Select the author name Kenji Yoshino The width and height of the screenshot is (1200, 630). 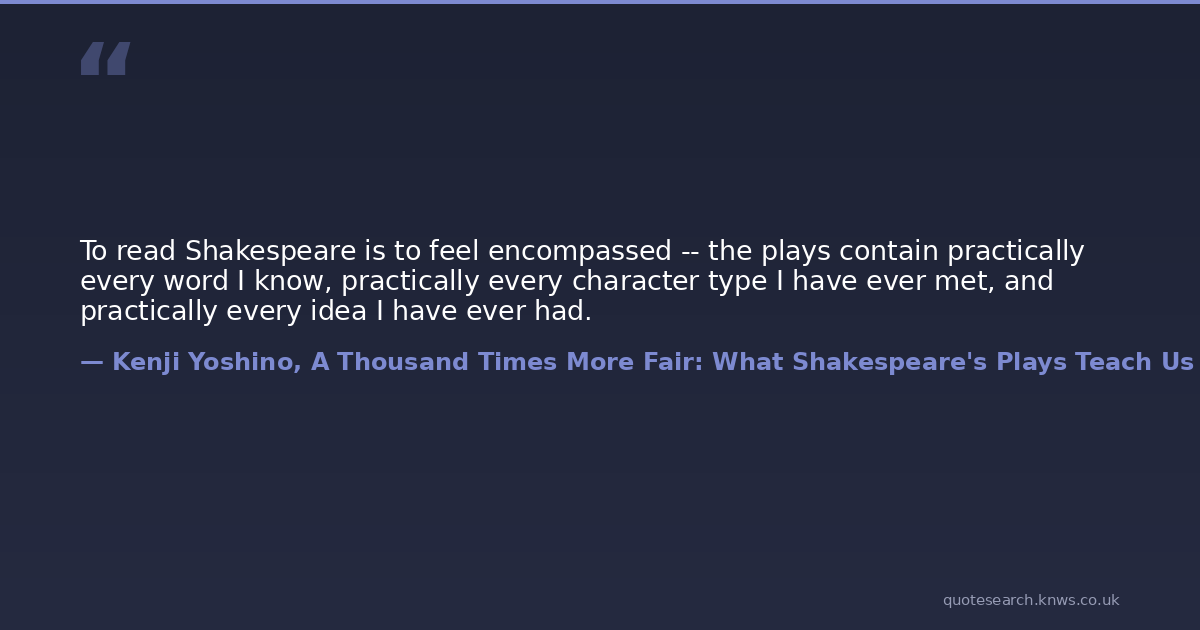[205, 362]
